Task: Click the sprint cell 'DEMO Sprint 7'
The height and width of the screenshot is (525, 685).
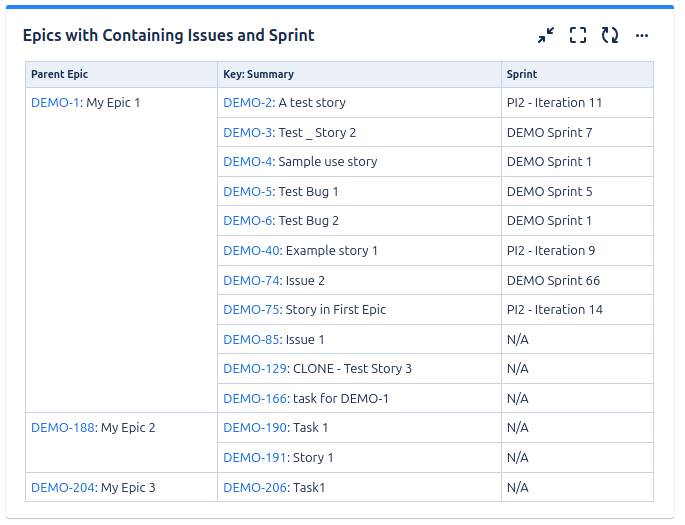Action: coord(577,132)
